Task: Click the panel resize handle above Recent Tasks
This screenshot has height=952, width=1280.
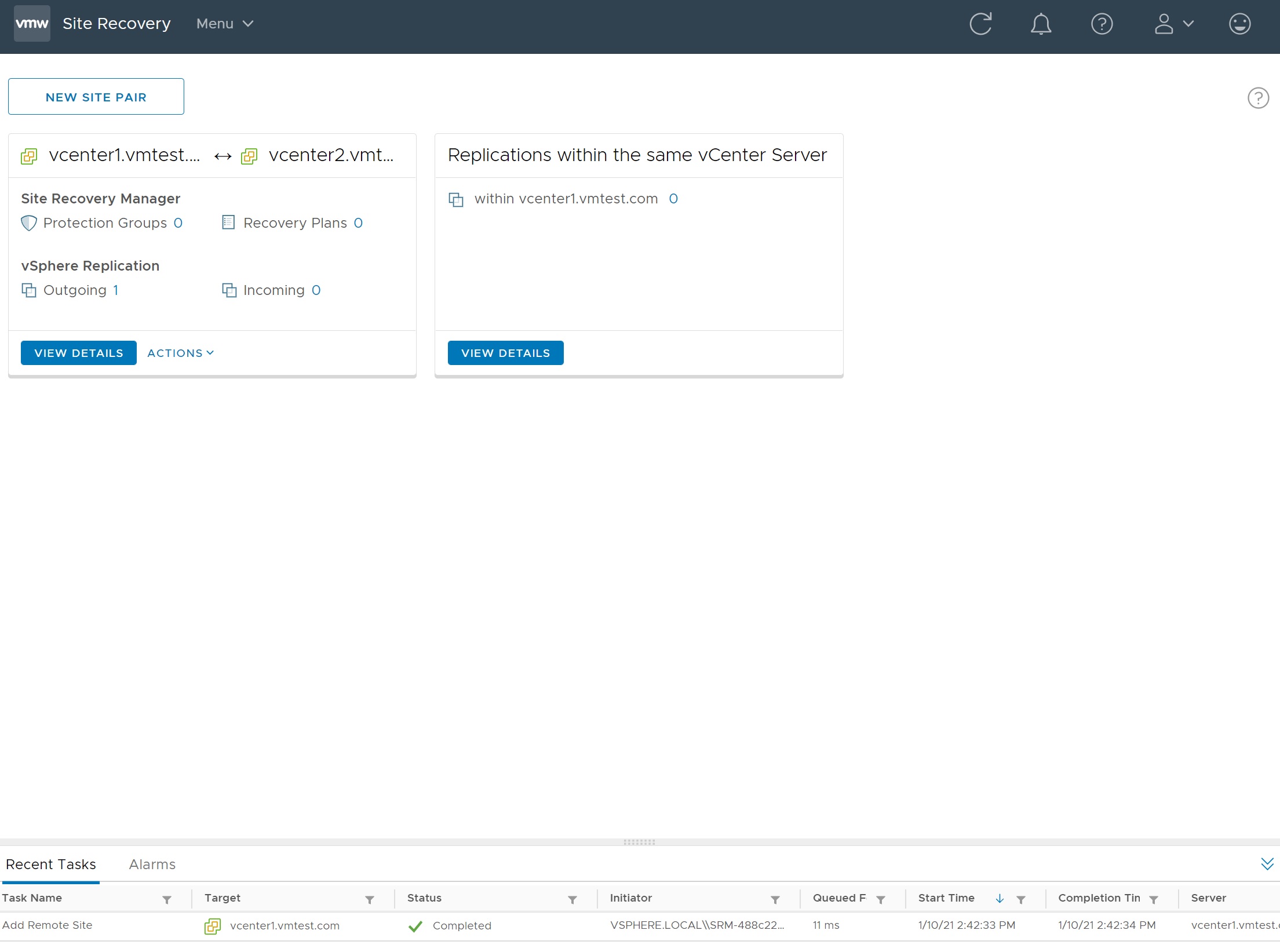Action: point(639,842)
